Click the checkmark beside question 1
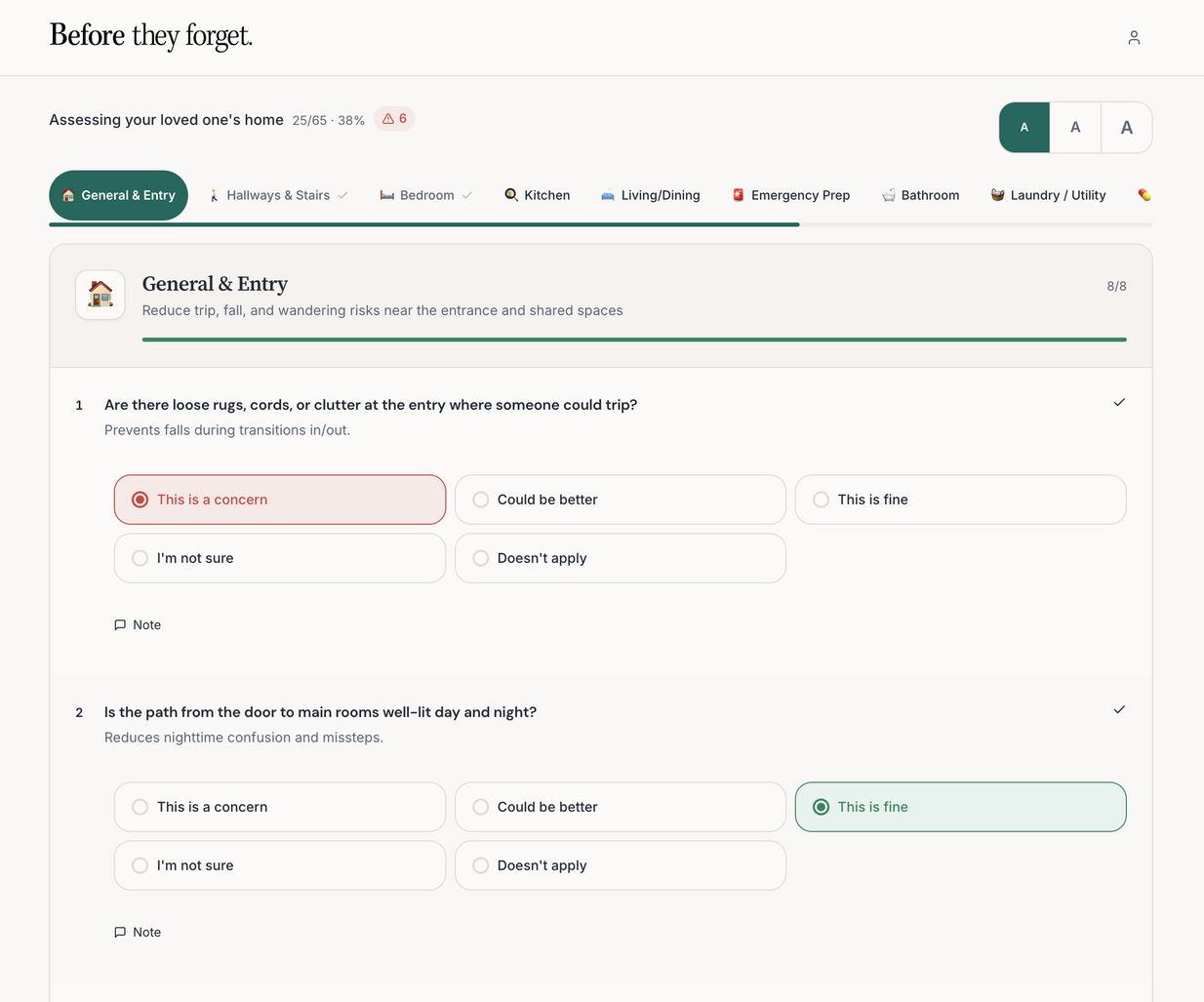The width and height of the screenshot is (1204, 1002). pyautogui.click(x=1119, y=402)
